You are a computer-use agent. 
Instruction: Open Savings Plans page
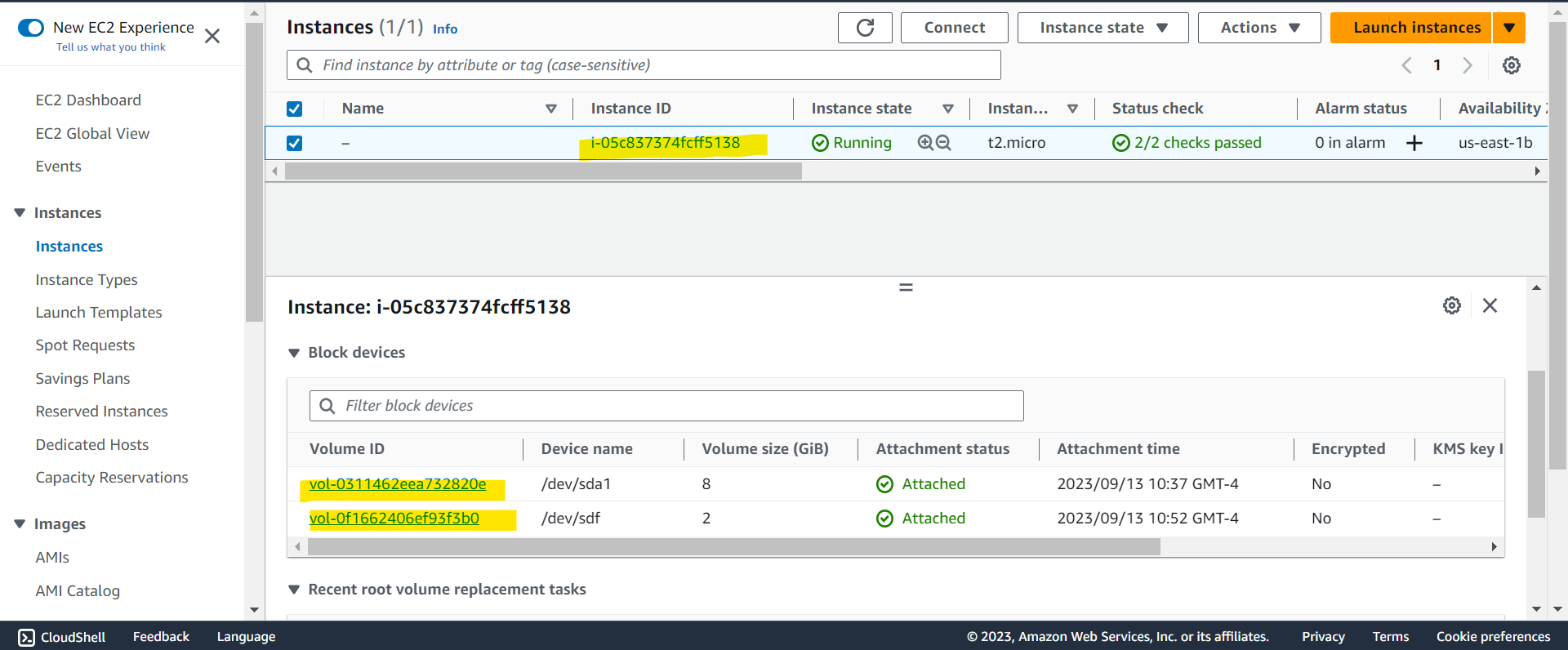[82, 379]
